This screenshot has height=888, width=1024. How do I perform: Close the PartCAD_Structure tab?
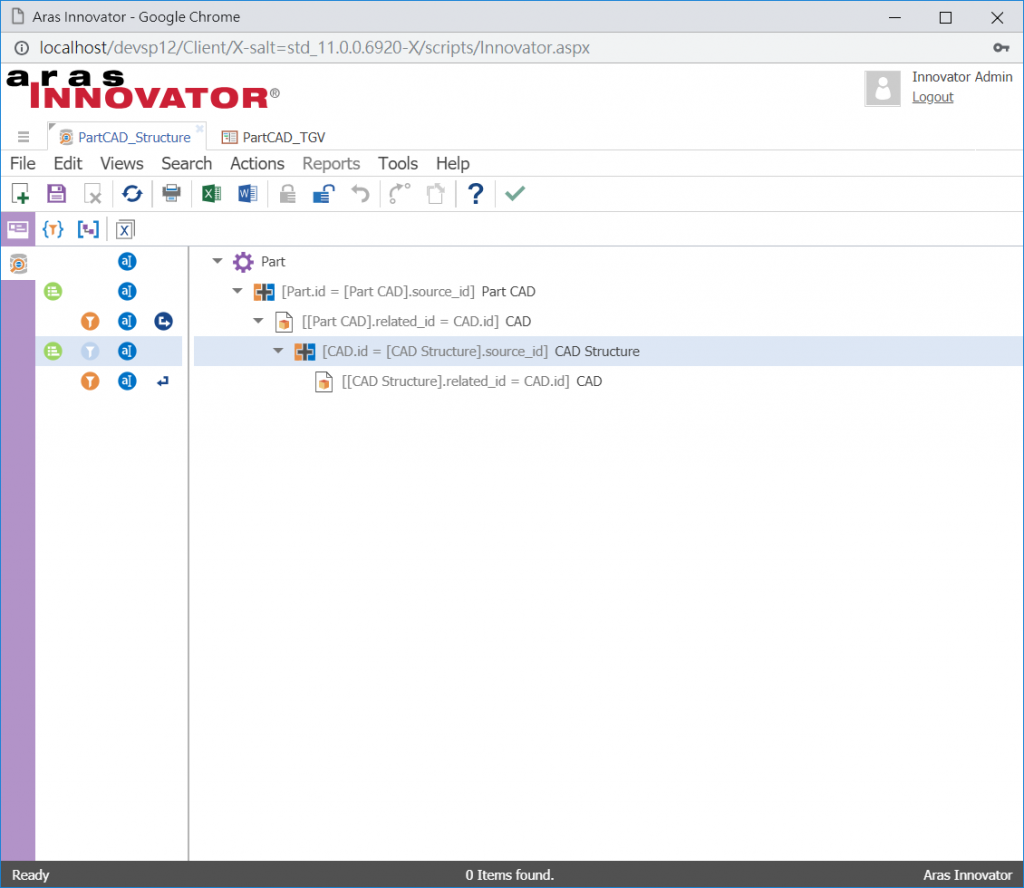coord(200,128)
